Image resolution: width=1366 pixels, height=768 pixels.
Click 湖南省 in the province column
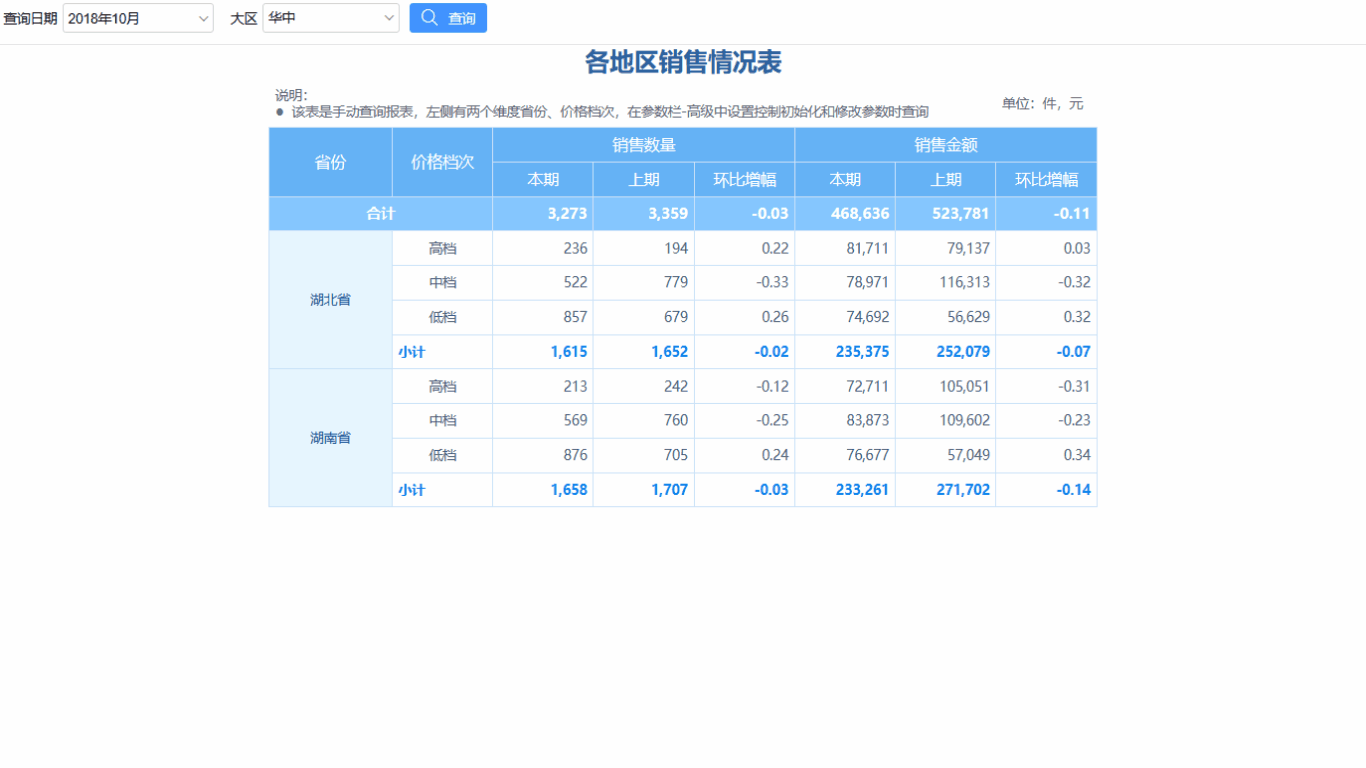(x=330, y=437)
